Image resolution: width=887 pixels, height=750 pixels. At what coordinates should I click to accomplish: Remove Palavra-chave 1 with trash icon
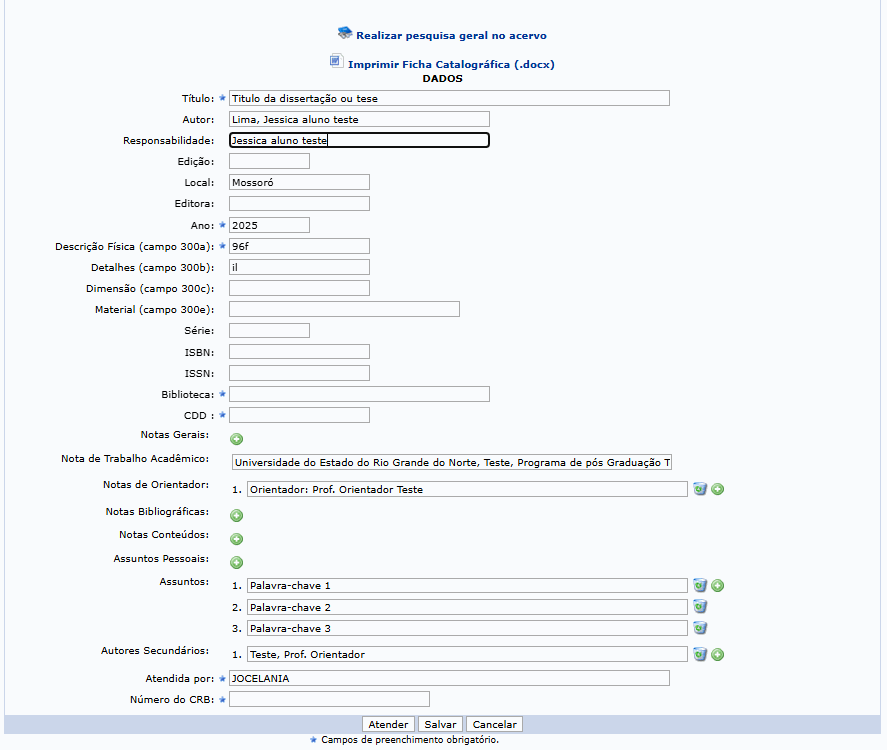pos(700,586)
